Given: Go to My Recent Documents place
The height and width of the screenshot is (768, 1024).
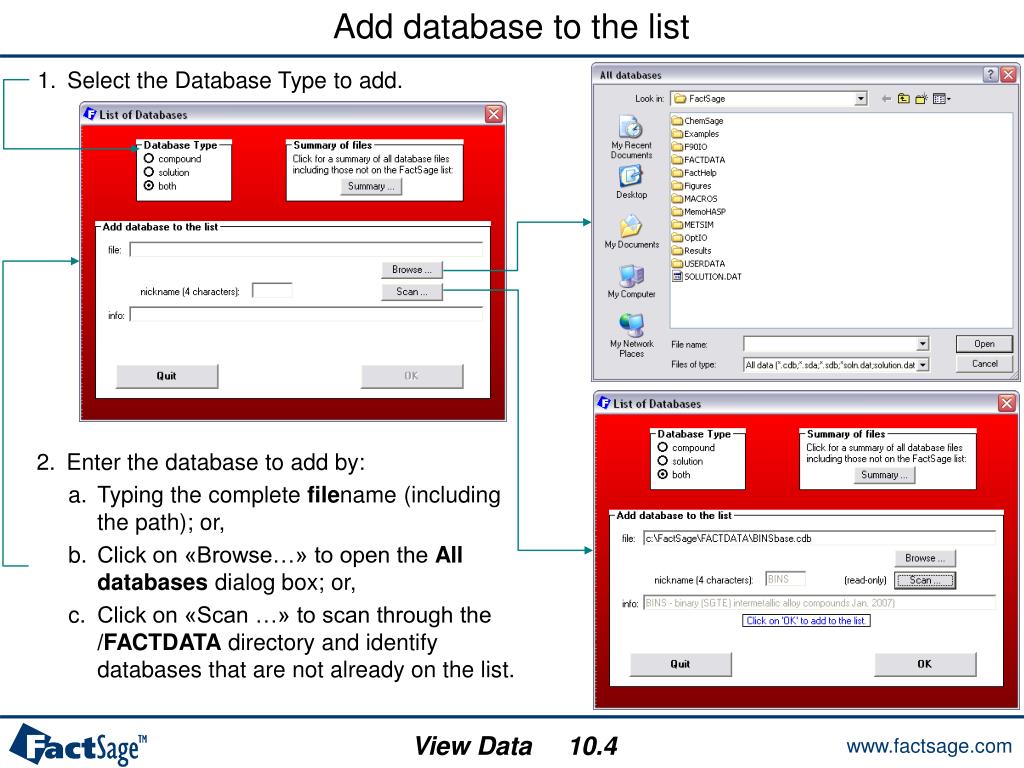Looking at the screenshot, I should point(631,137).
